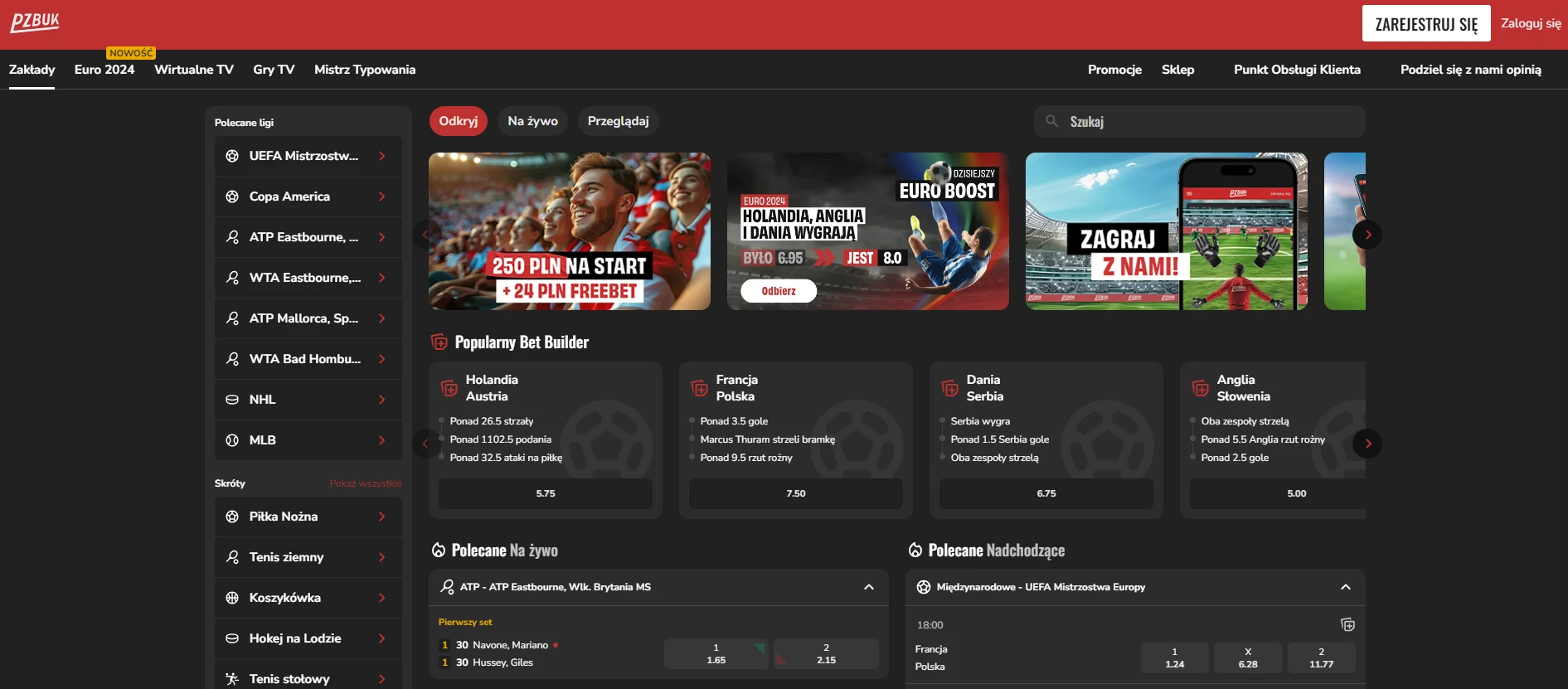Toggle the Przeglądaj view

pos(618,121)
